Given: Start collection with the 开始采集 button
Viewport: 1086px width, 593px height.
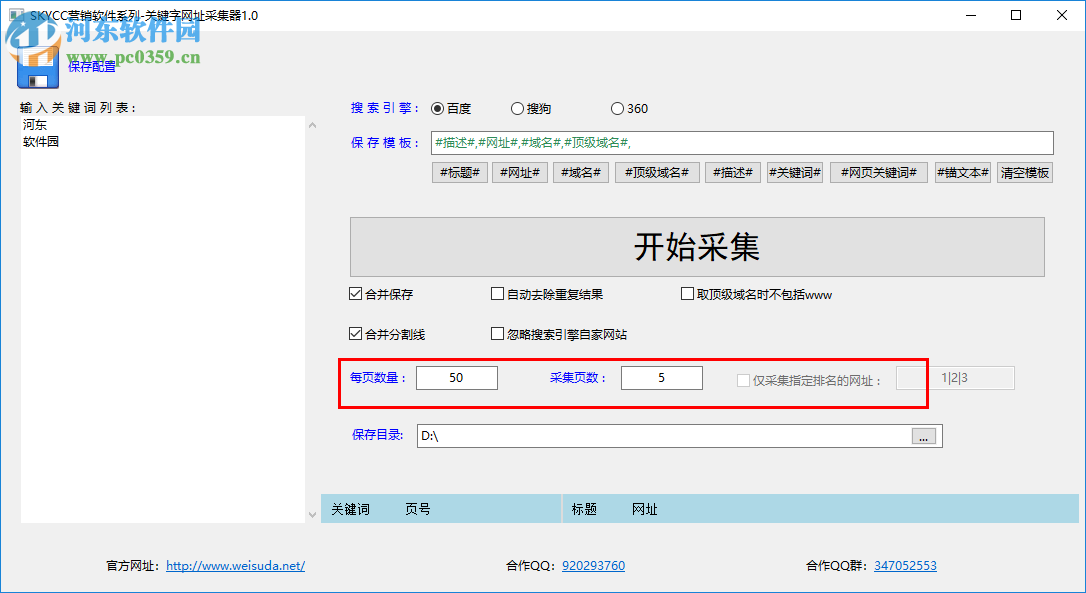Looking at the screenshot, I should [699, 246].
